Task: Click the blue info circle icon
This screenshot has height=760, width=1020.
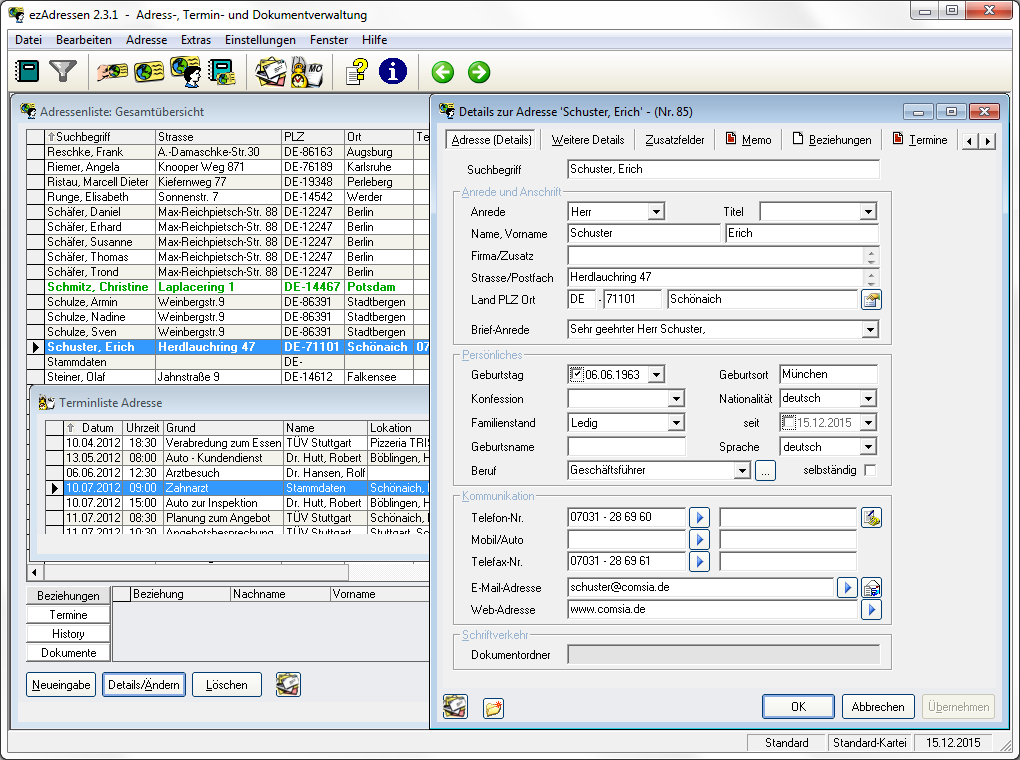Action: point(393,71)
